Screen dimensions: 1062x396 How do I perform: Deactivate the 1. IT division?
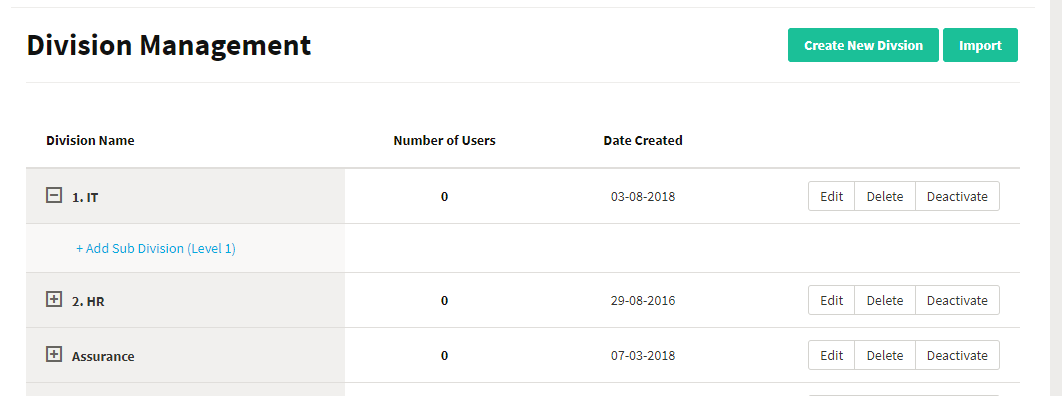(957, 196)
